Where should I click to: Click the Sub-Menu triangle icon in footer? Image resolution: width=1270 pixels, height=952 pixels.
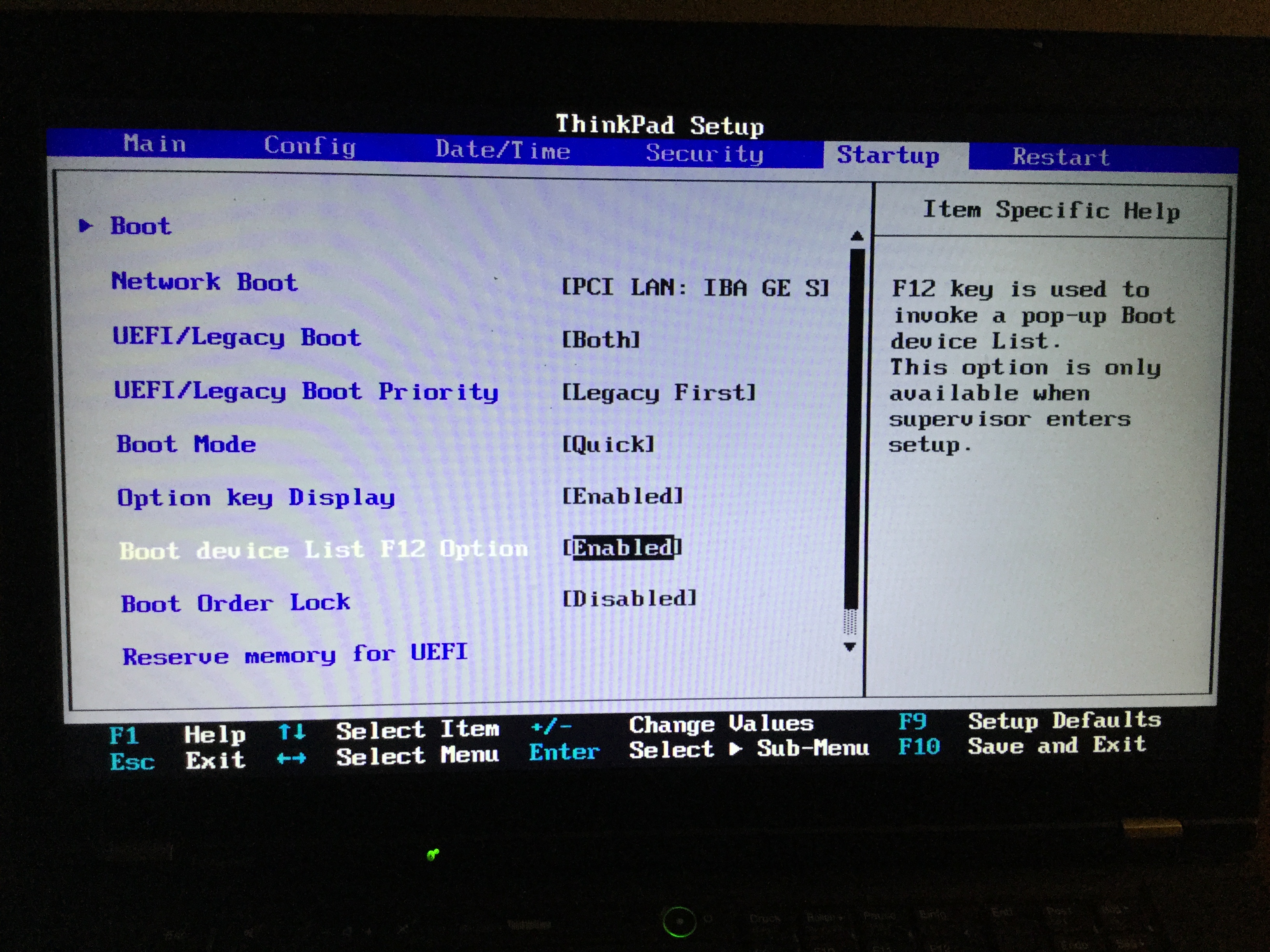point(735,749)
